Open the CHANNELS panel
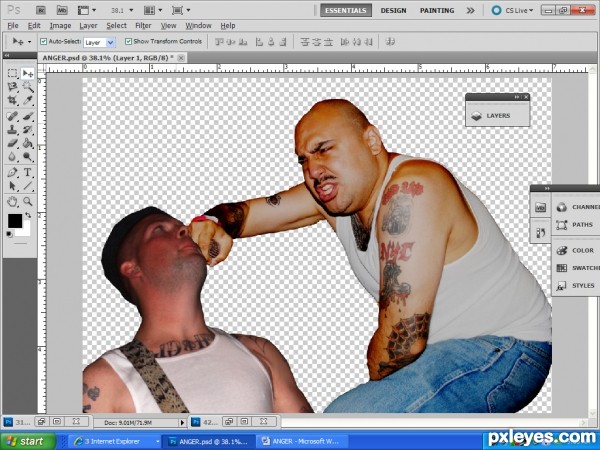The height and width of the screenshot is (450, 600). 577,207
